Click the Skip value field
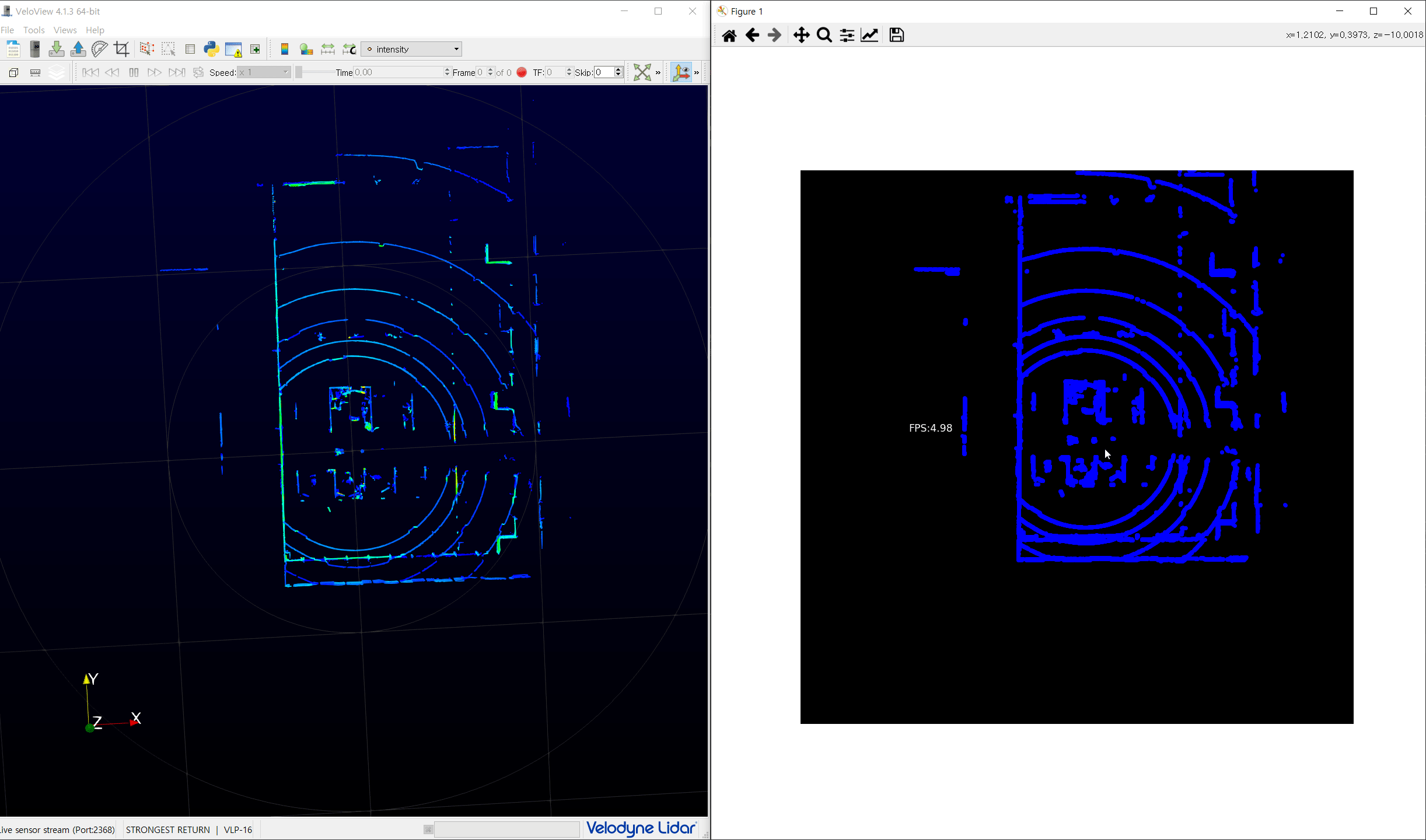1426x840 pixels. point(604,72)
